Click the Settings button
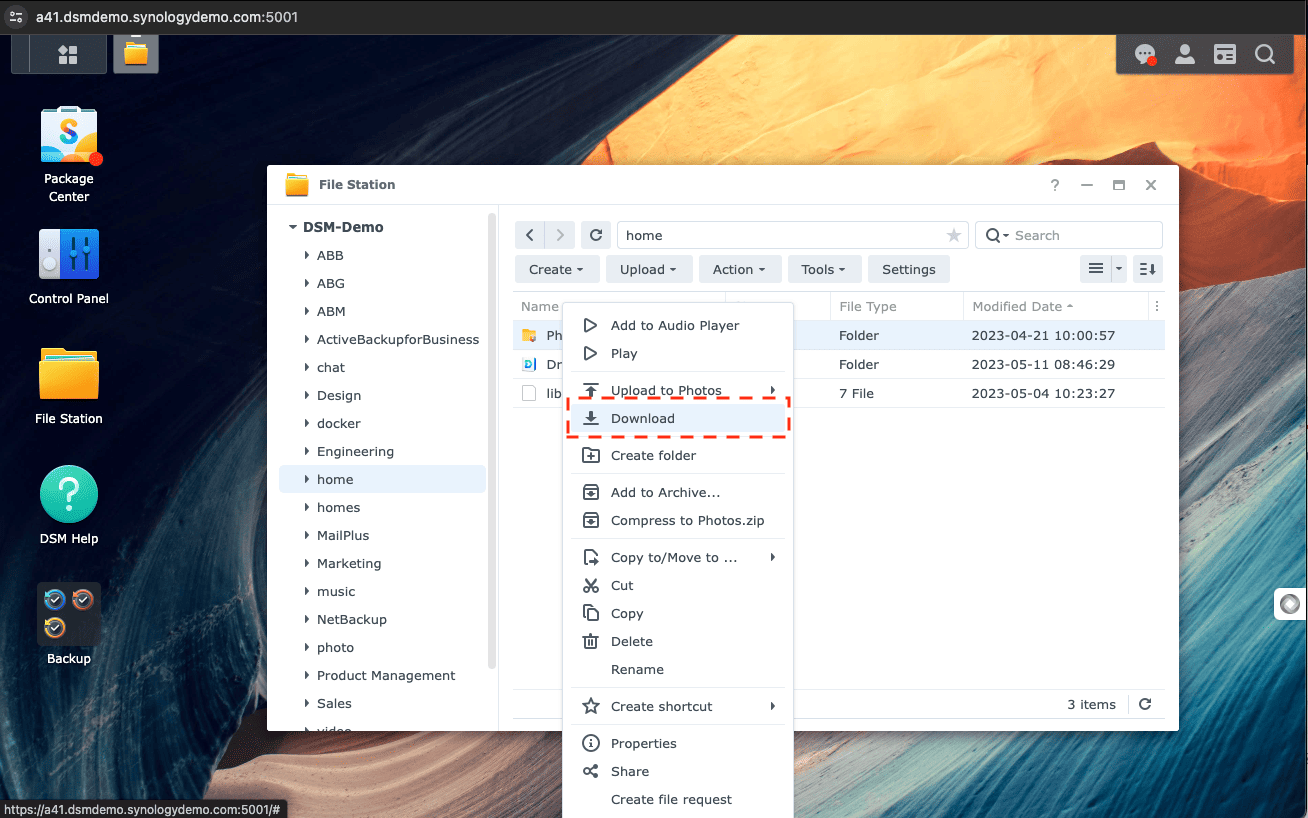 pyautogui.click(x=909, y=269)
